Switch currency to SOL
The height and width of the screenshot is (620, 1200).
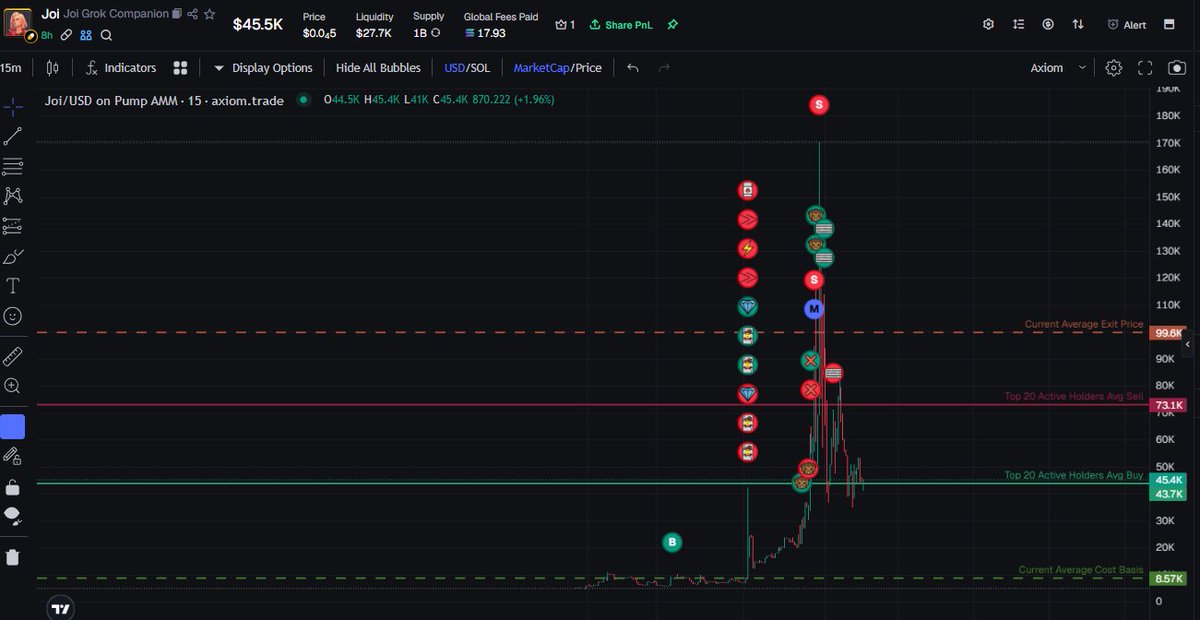click(x=480, y=68)
